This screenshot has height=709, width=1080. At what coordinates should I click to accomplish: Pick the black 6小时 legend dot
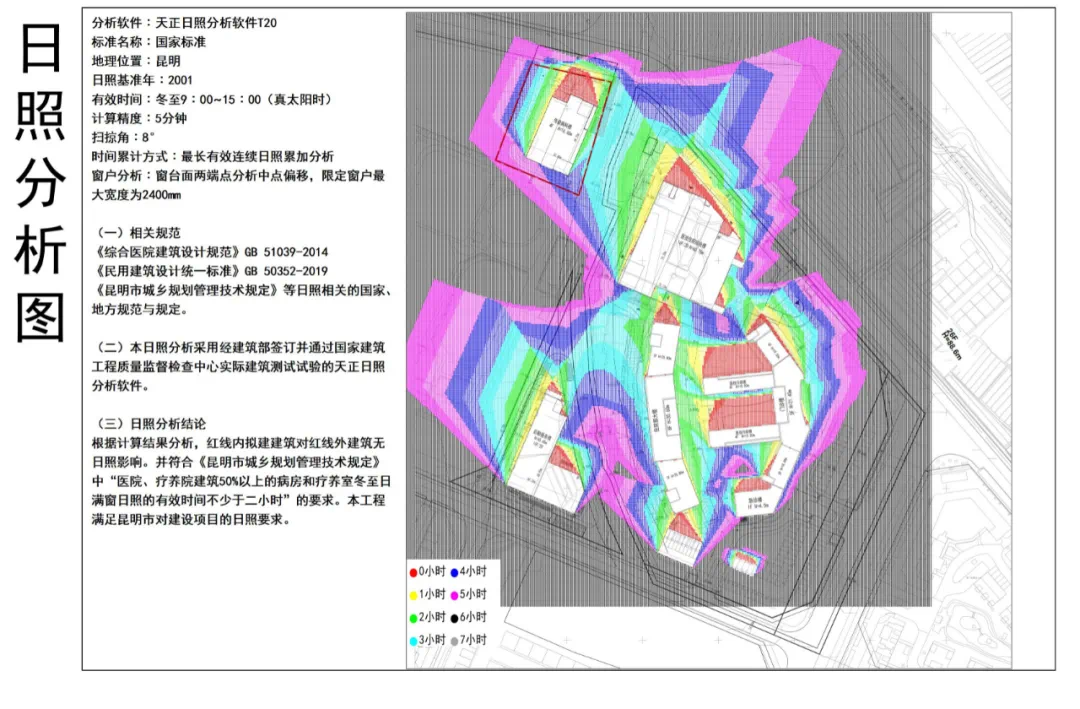[x=455, y=618]
